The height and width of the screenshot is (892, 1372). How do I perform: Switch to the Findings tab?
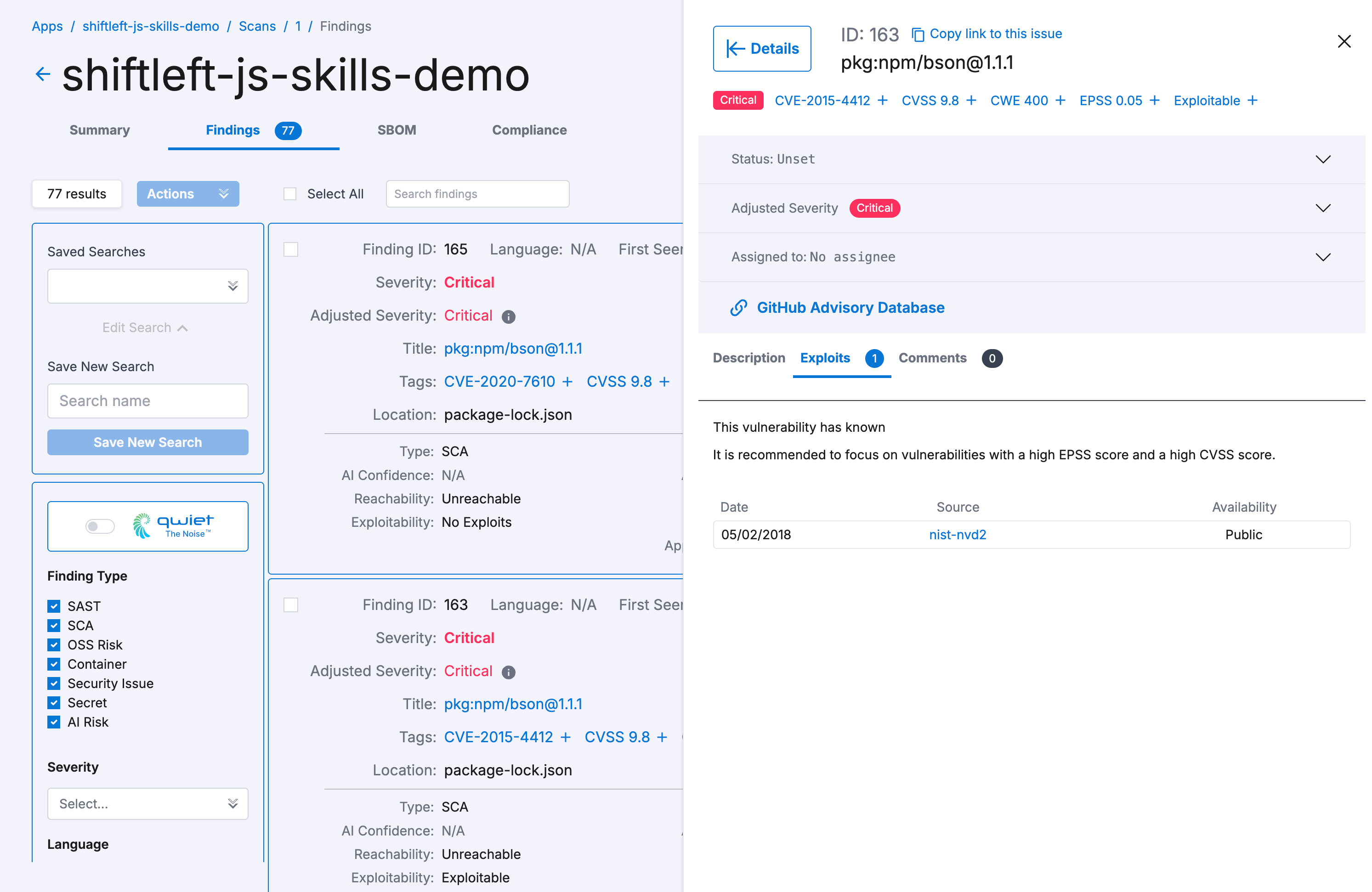(x=254, y=131)
